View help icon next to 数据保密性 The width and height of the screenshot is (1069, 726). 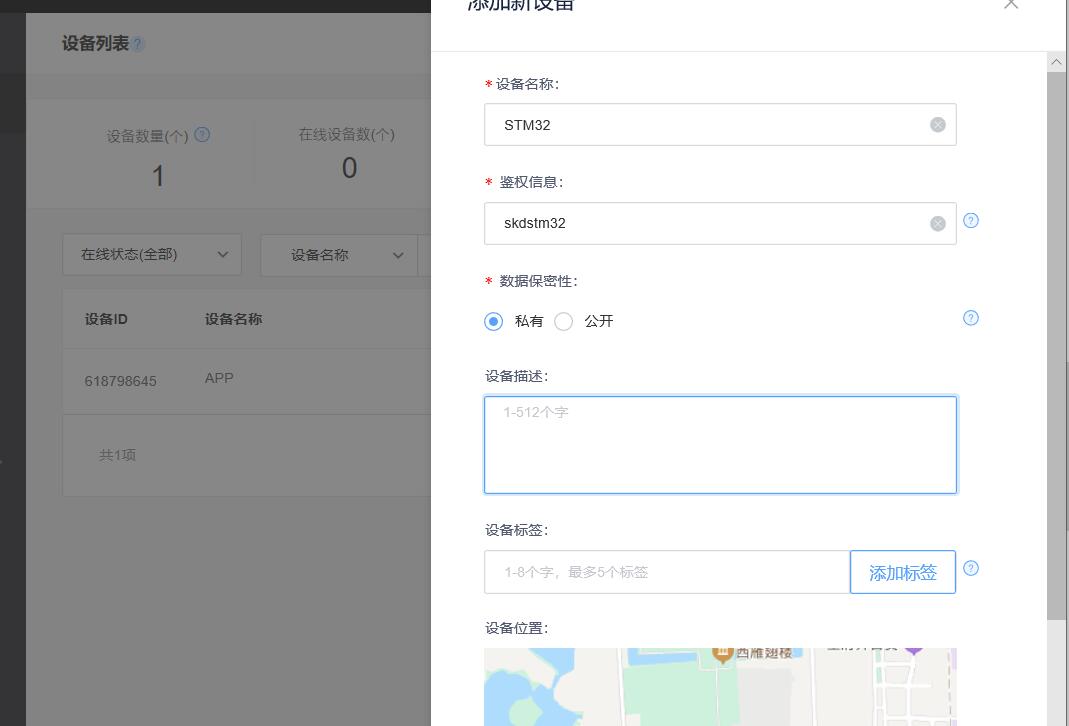(970, 318)
